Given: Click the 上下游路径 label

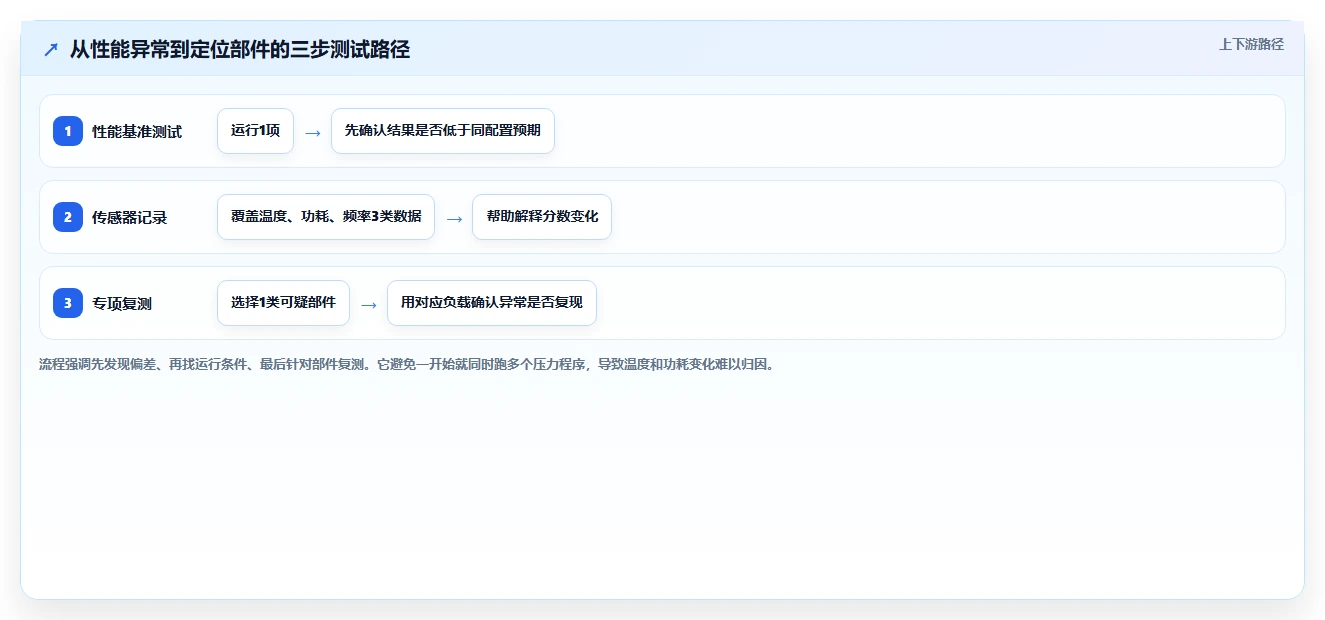Looking at the screenshot, I should [1251, 44].
